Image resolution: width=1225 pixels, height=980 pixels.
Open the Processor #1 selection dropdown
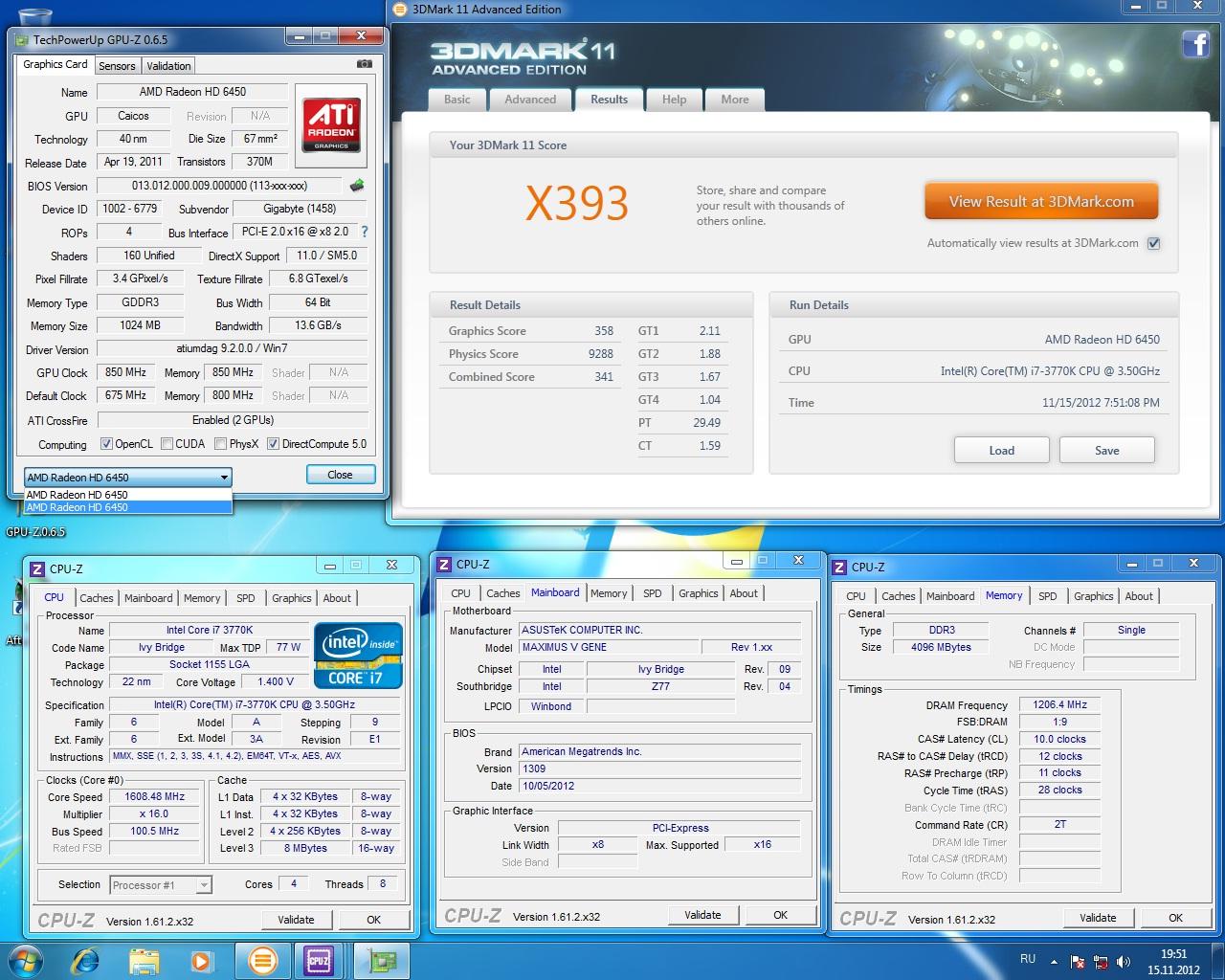point(161,885)
